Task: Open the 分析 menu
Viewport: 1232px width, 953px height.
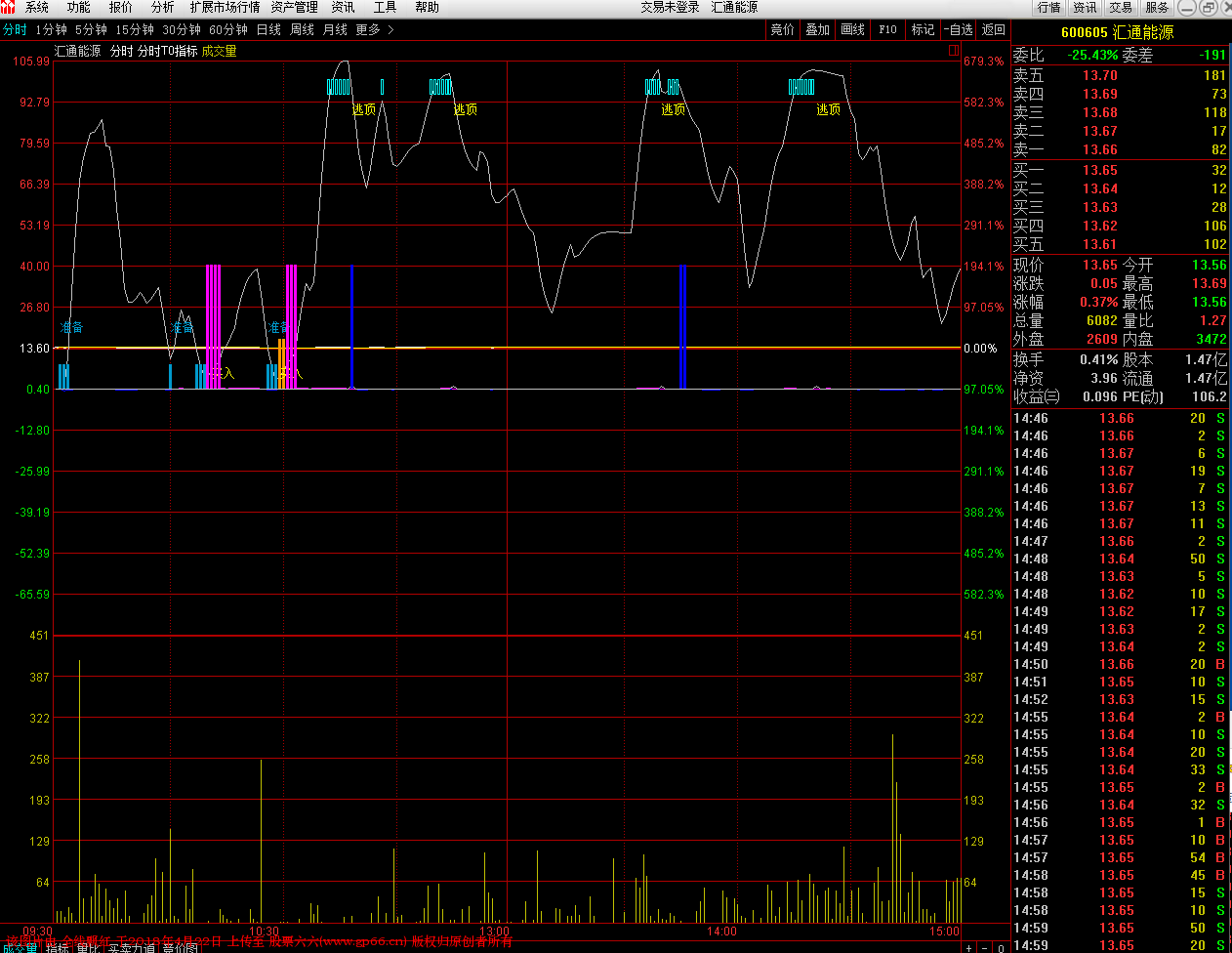Action: point(163,7)
